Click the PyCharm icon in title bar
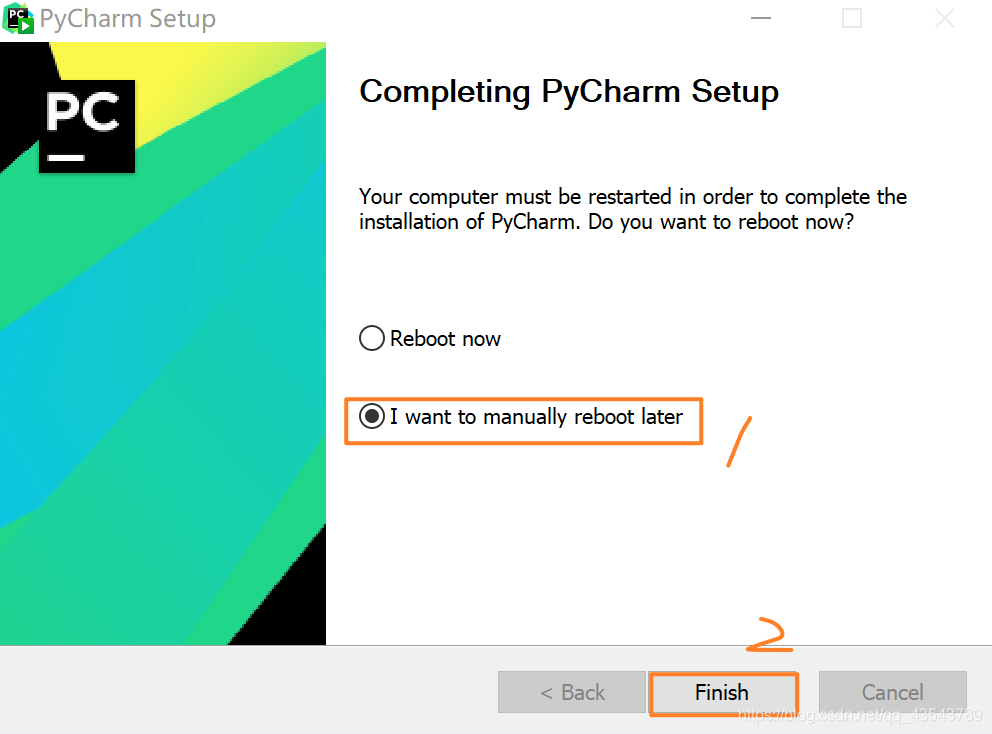 click(18, 18)
